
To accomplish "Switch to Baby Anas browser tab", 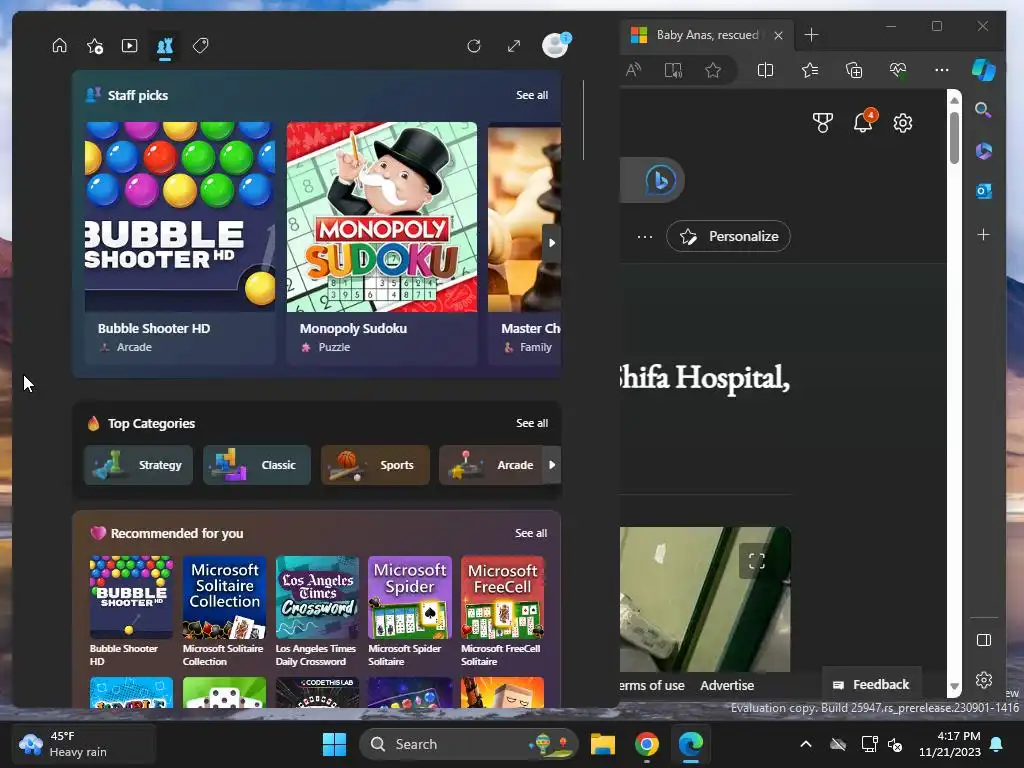I will 707,35.
